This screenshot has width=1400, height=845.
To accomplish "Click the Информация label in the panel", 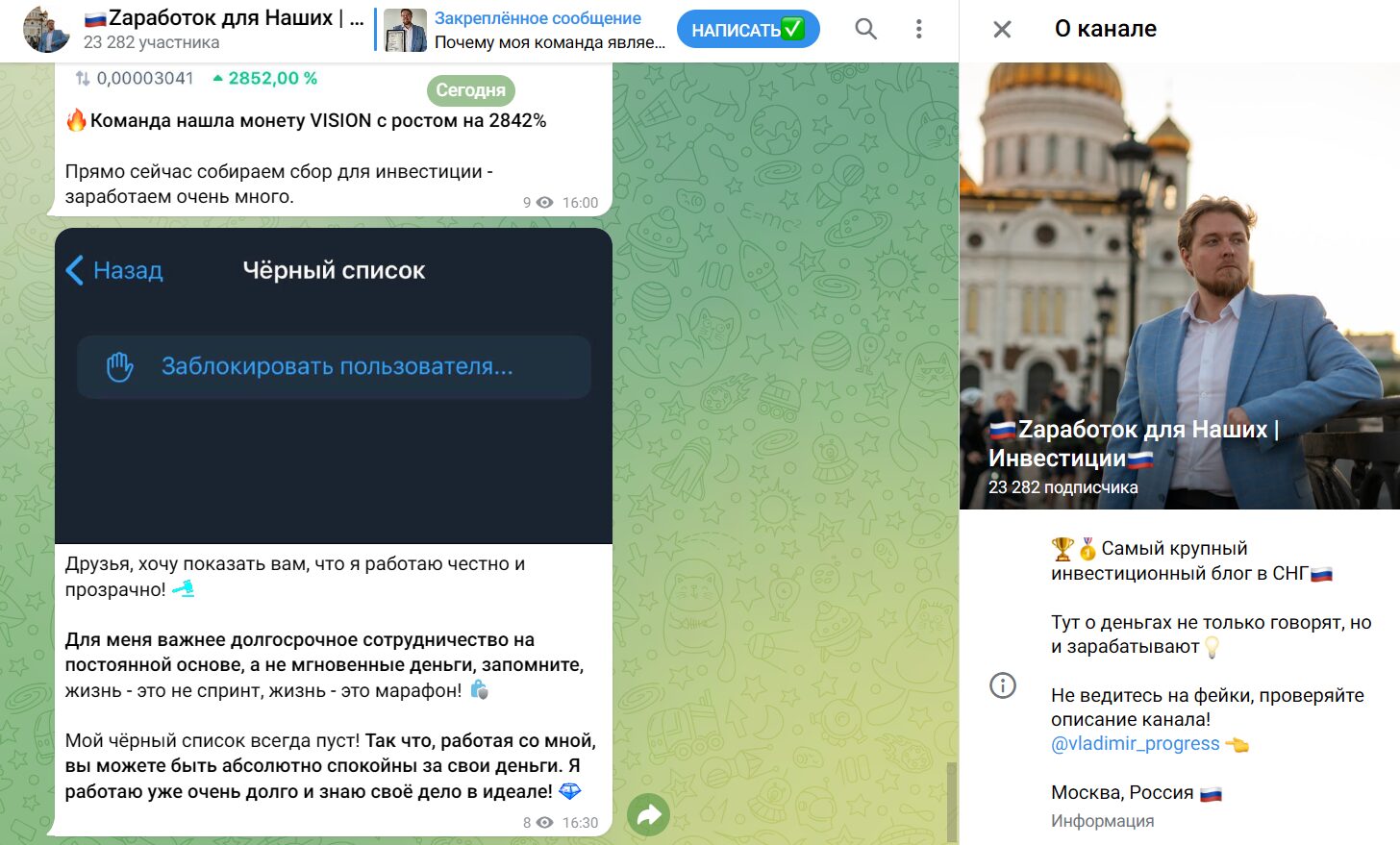I will click(x=1102, y=821).
